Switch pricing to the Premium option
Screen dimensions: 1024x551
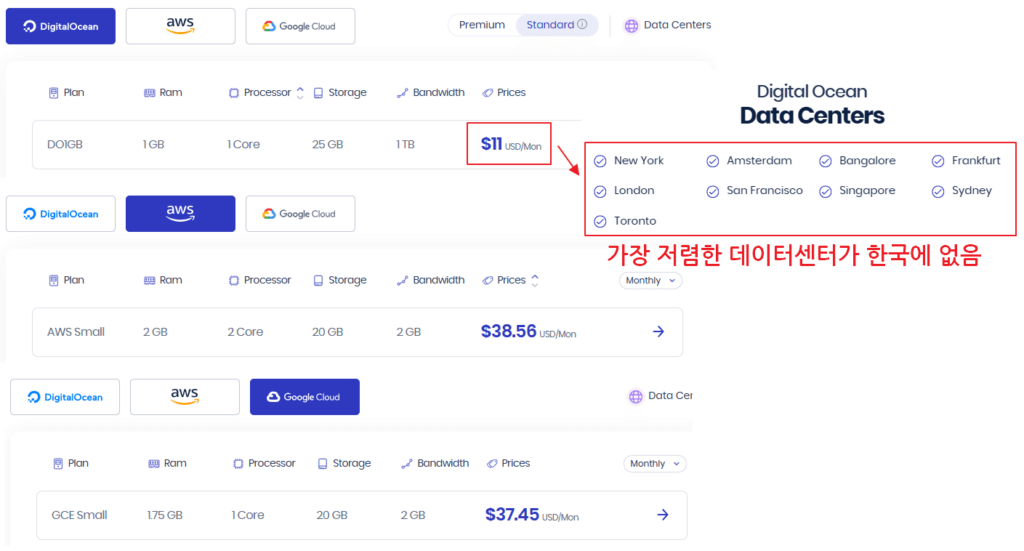coord(482,25)
